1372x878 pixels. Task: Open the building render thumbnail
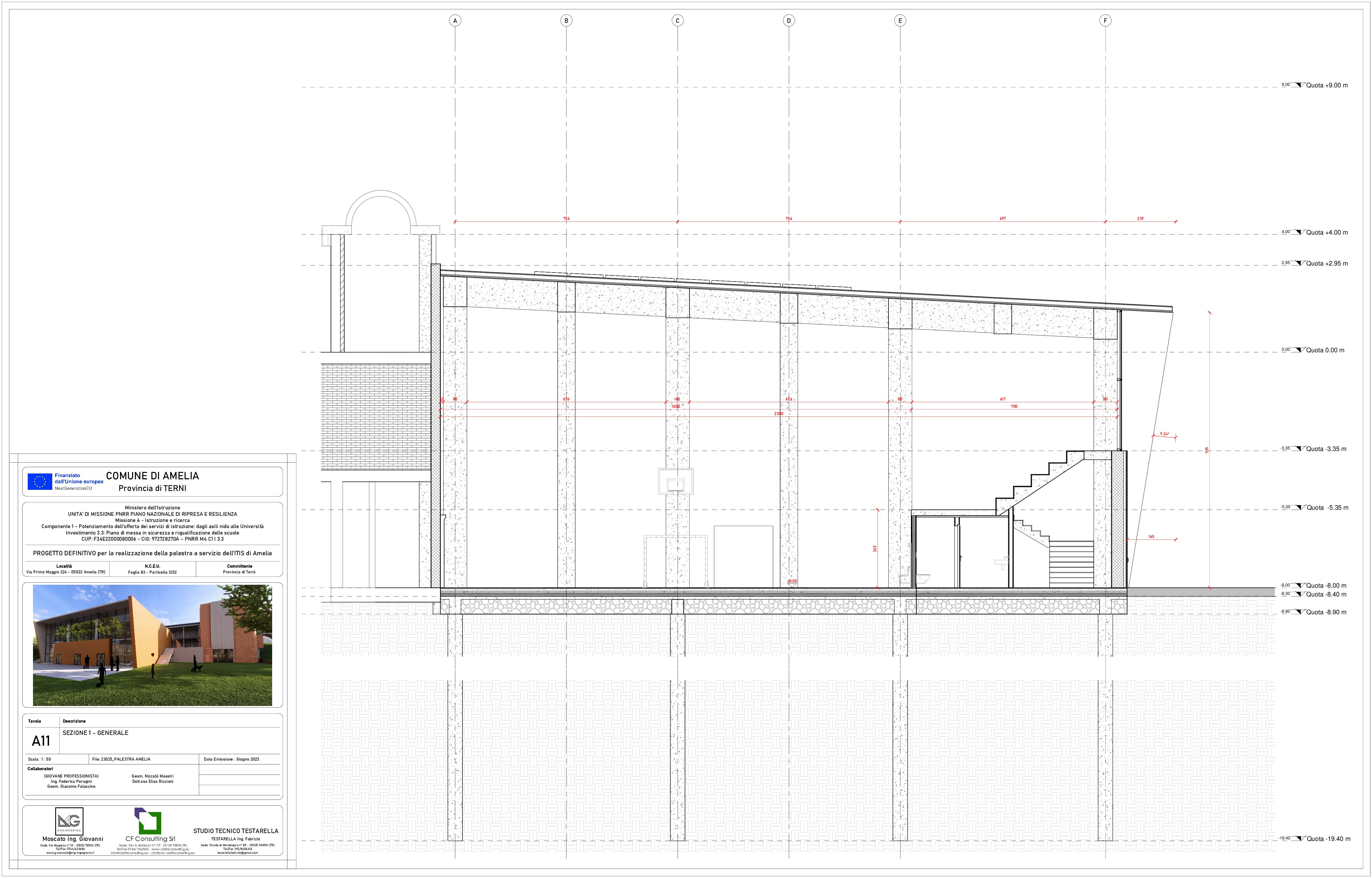[152, 645]
